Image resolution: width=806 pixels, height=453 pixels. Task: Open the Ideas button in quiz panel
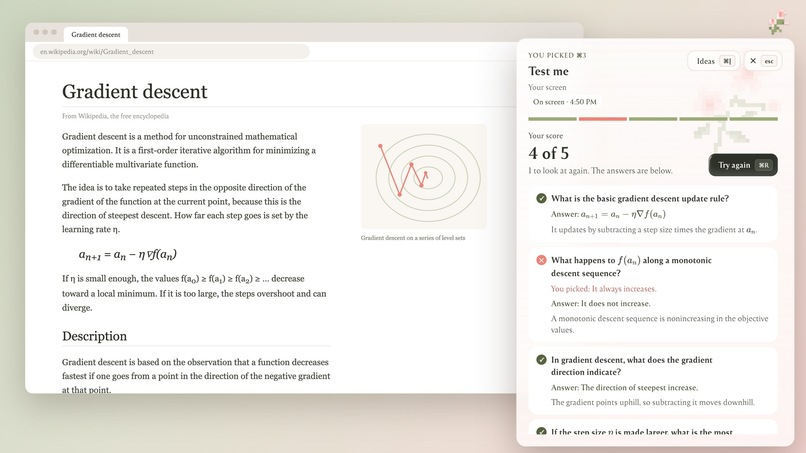[x=713, y=61]
